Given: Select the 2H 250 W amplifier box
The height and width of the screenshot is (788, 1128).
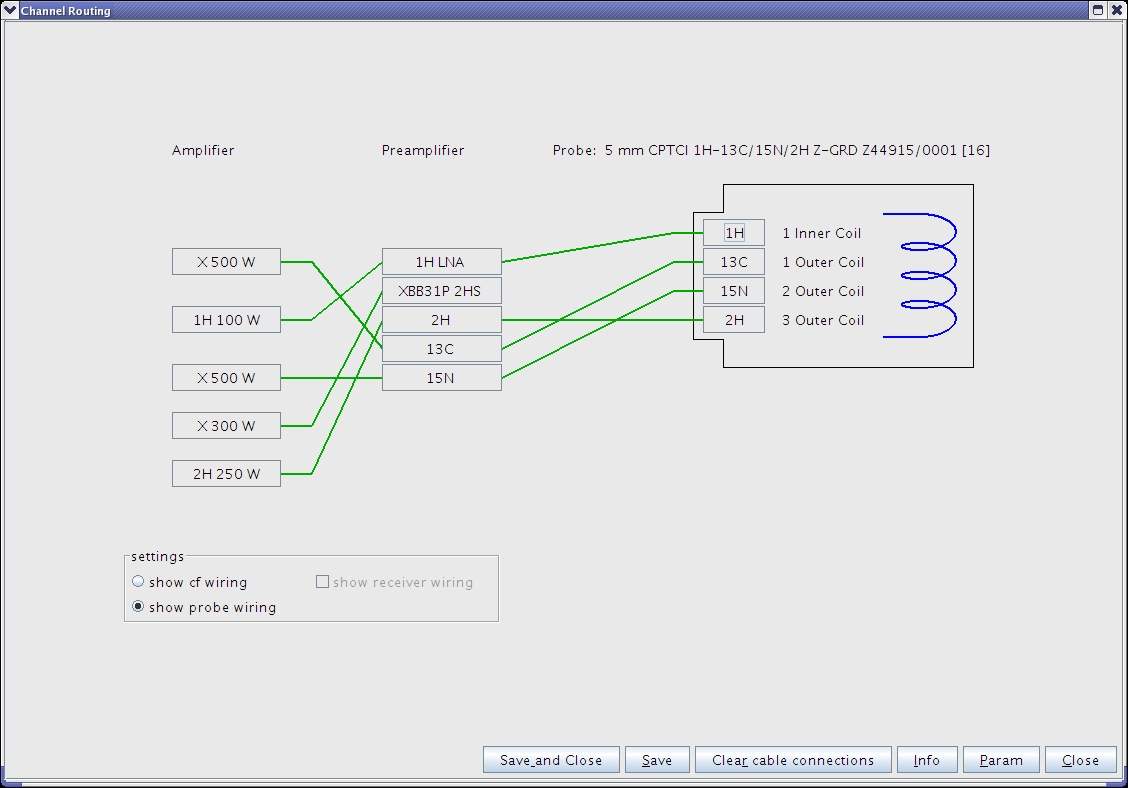Looking at the screenshot, I should coord(226,474).
